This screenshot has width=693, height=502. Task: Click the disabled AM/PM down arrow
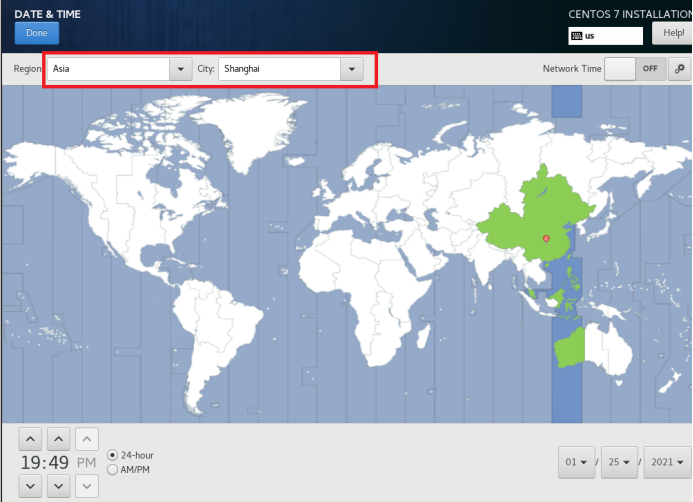click(x=87, y=486)
